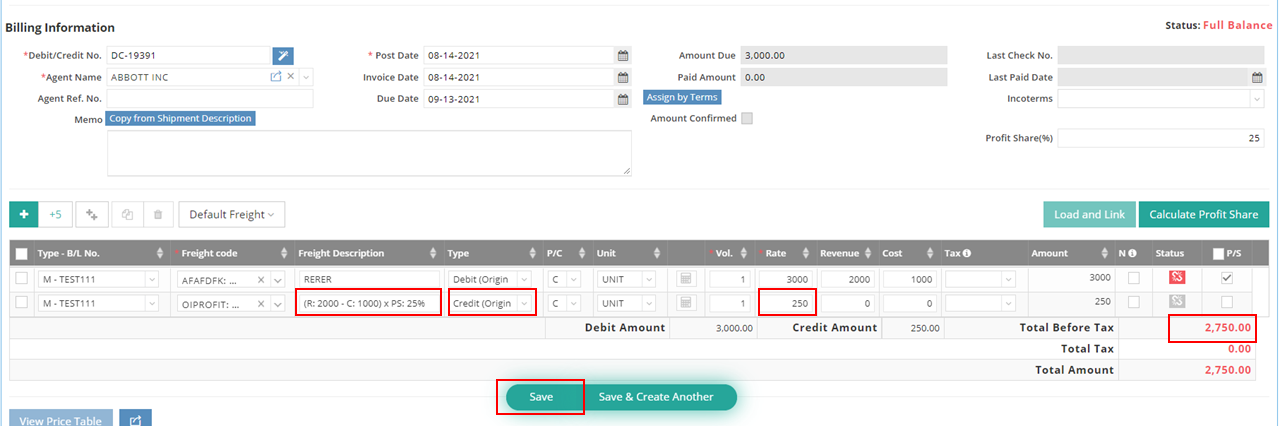This screenshot has height=426, width=1280.
Task: Click the Calculate Profit Share button
Action: tap(1204, 214)
